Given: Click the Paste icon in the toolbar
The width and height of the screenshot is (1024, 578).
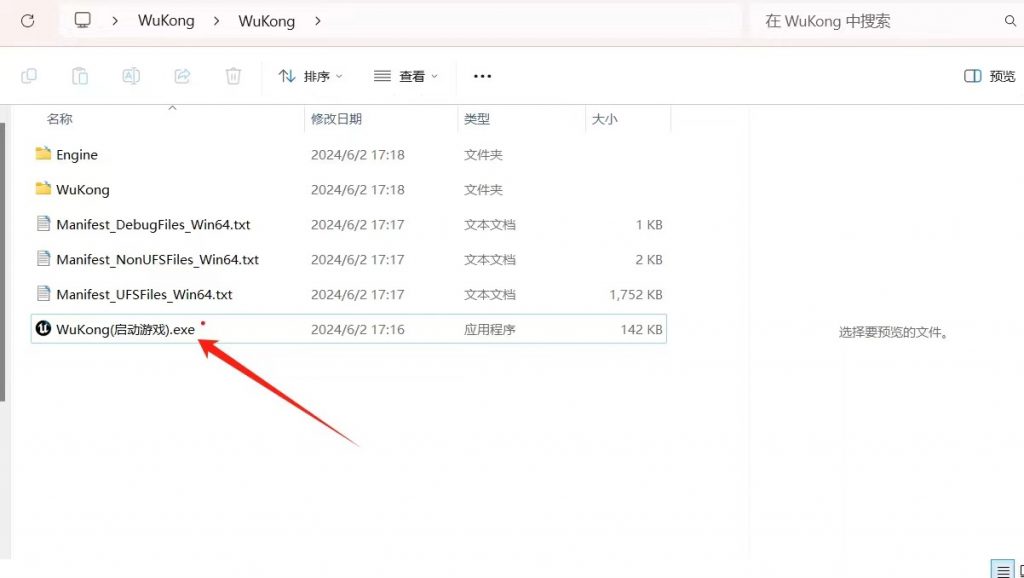Looking at the screenshot, I should (x=80, y=75).
